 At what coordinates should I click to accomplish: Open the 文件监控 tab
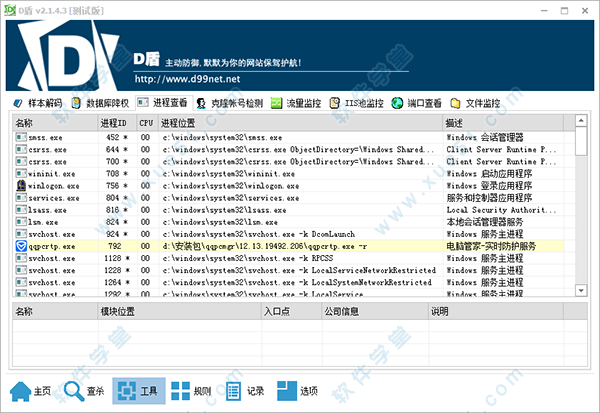click(x=475, y=103)
